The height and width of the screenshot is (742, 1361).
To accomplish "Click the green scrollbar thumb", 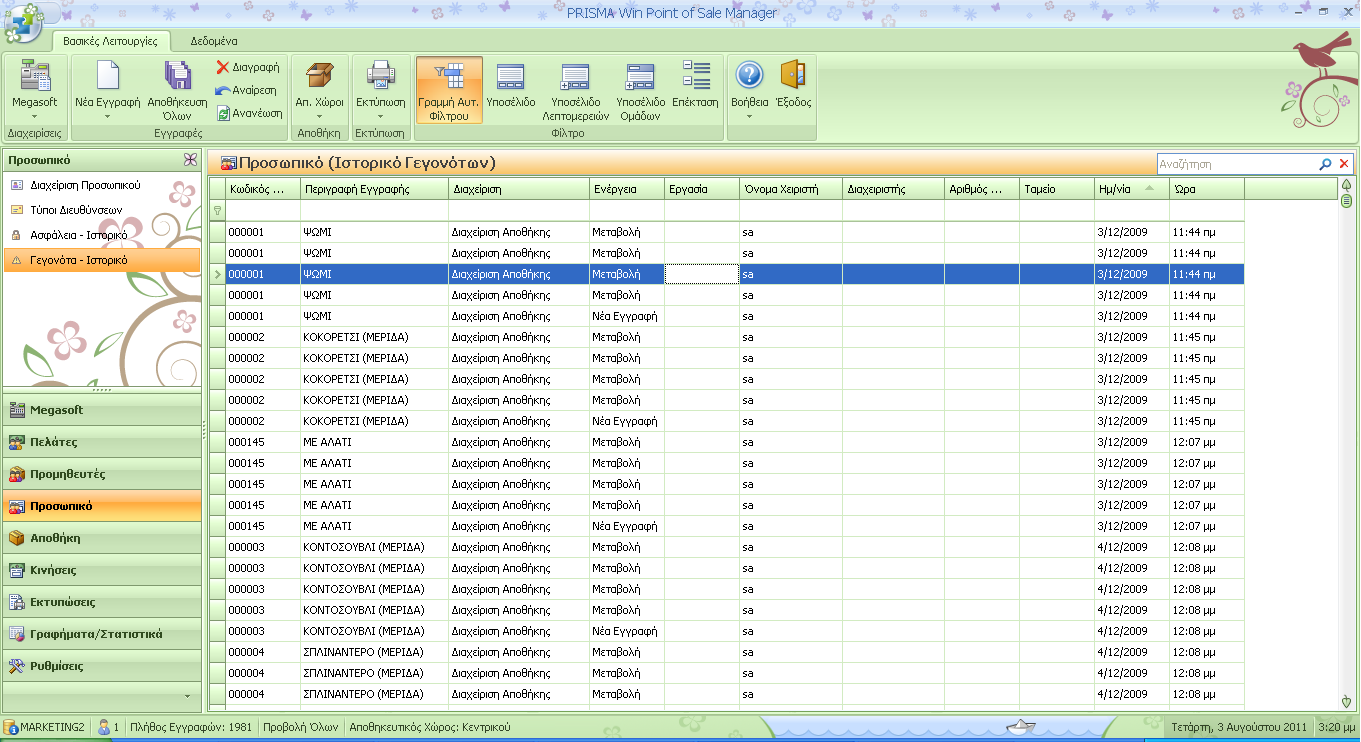I will [1346, 201].
